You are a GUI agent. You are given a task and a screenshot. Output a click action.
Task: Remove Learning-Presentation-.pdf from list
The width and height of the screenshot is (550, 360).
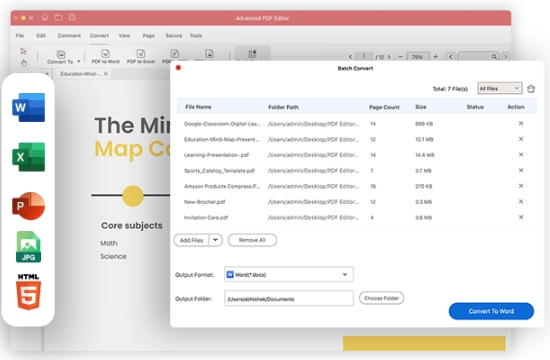tap(521, 154)
